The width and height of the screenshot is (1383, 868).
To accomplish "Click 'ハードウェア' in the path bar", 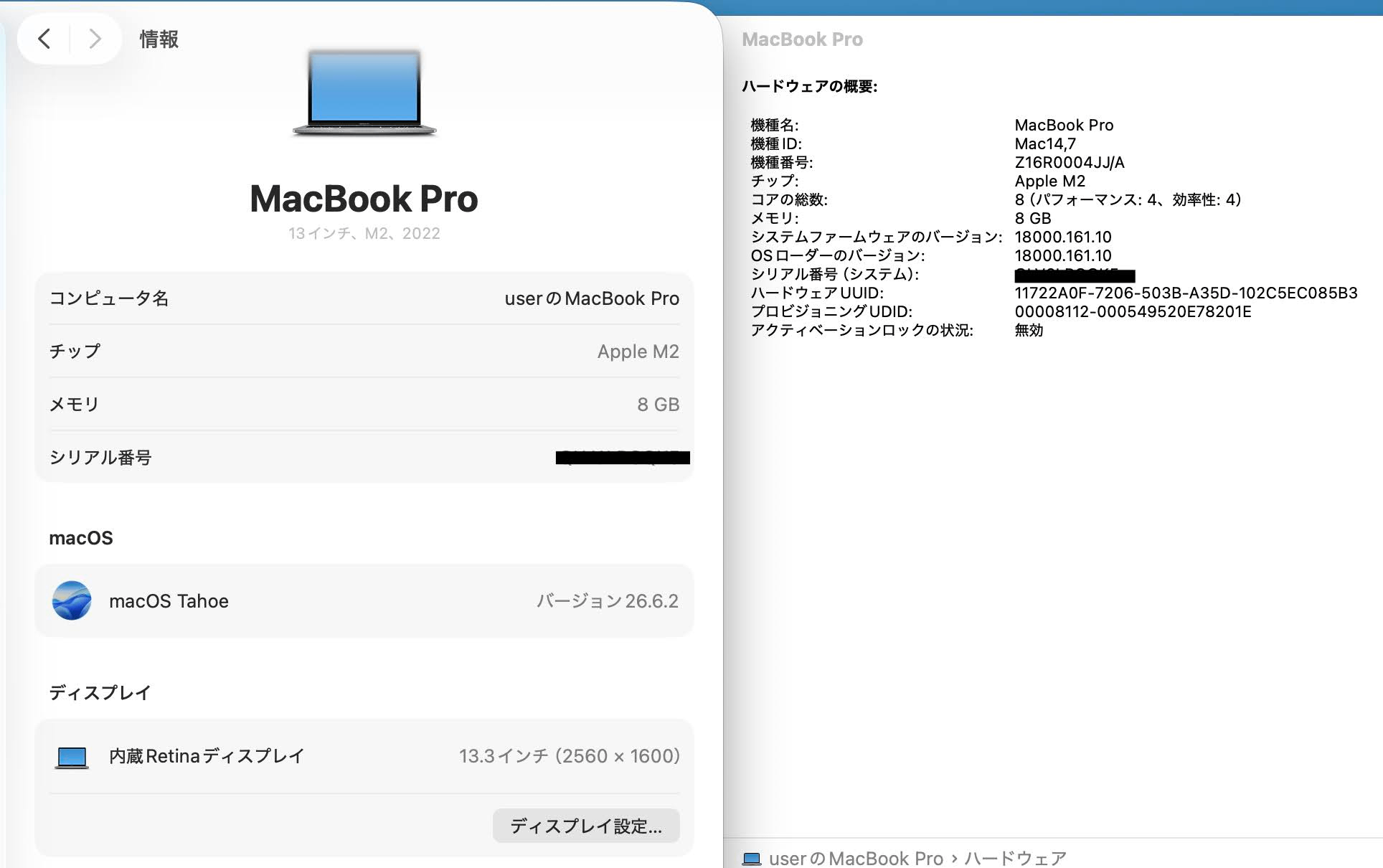I will 1015,859.
